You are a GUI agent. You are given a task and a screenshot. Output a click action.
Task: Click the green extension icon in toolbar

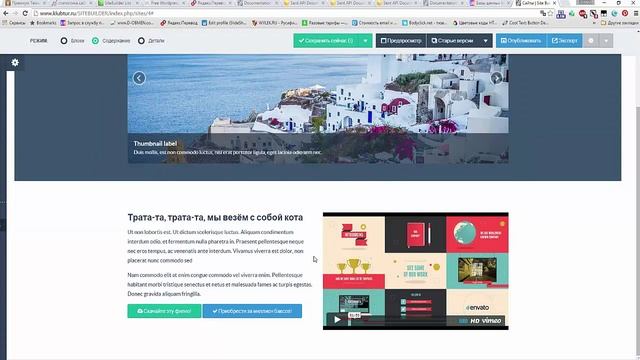[x=572, y=14]
